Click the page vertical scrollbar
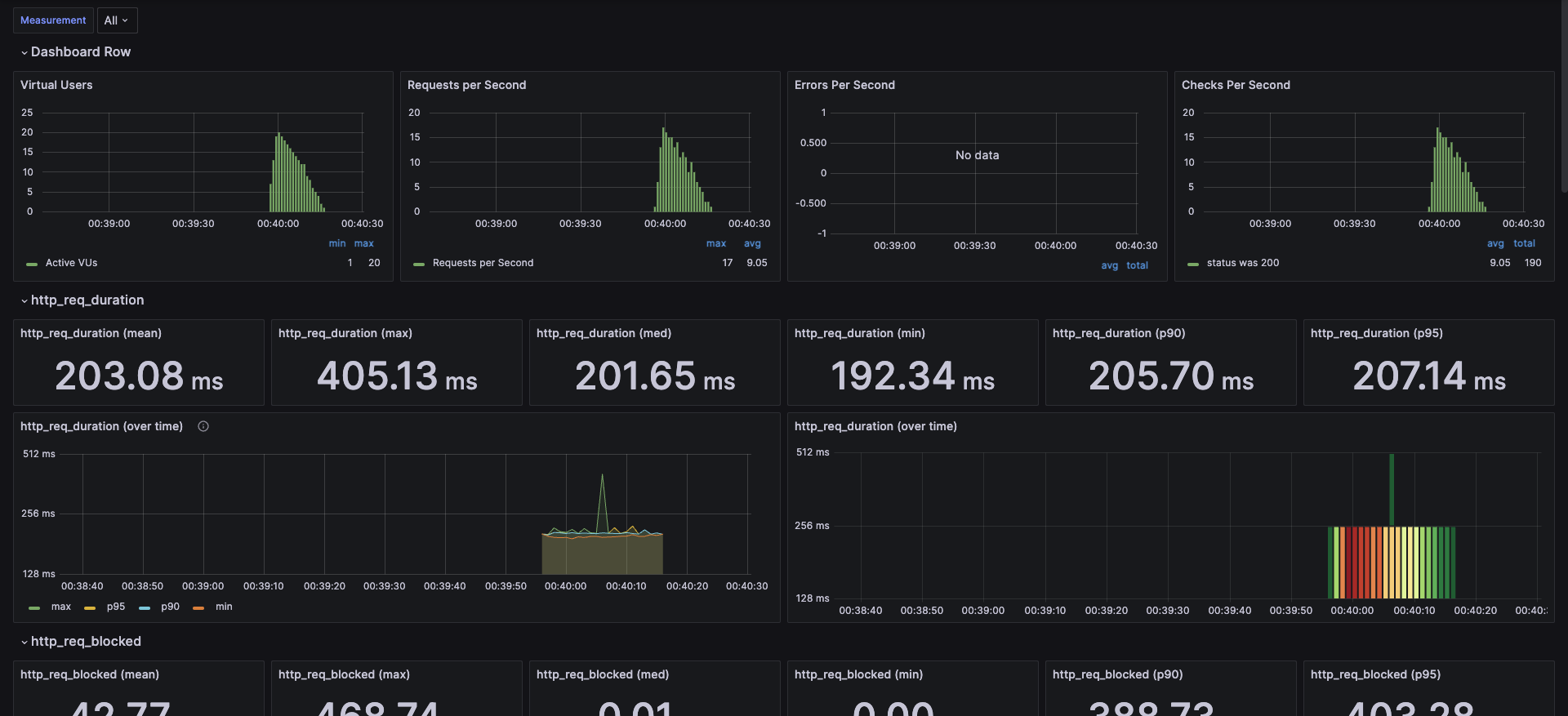Viewport: 1568px width, 716px height. (1564, 96)
